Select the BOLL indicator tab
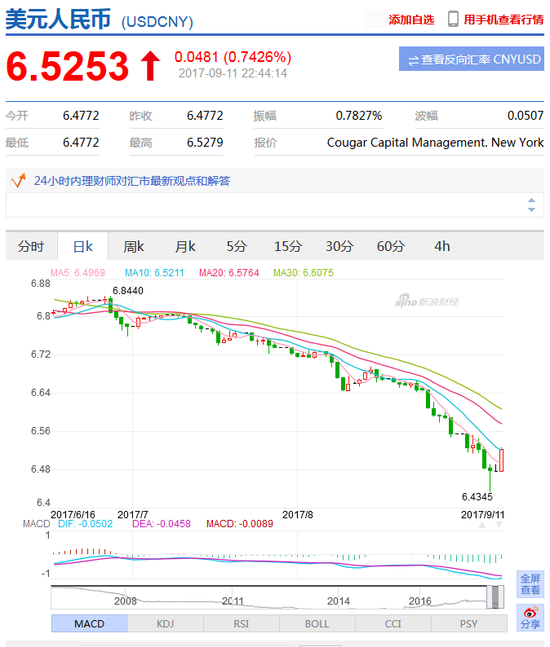The height and width of the screenshot is (647, 550). click(317, 623)
